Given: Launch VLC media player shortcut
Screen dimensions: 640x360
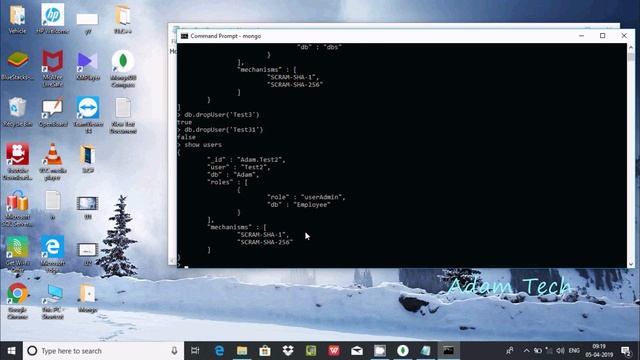Looking at the screenshot, I should [x=53, y=162].
